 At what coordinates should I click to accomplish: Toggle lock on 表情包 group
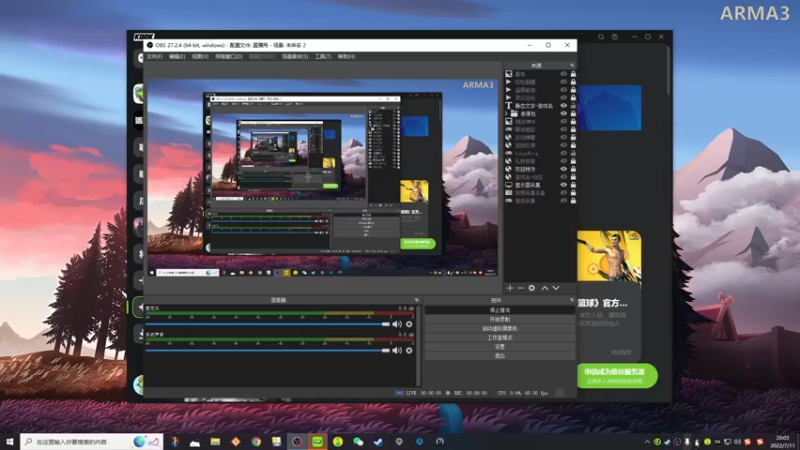(573, 113)
